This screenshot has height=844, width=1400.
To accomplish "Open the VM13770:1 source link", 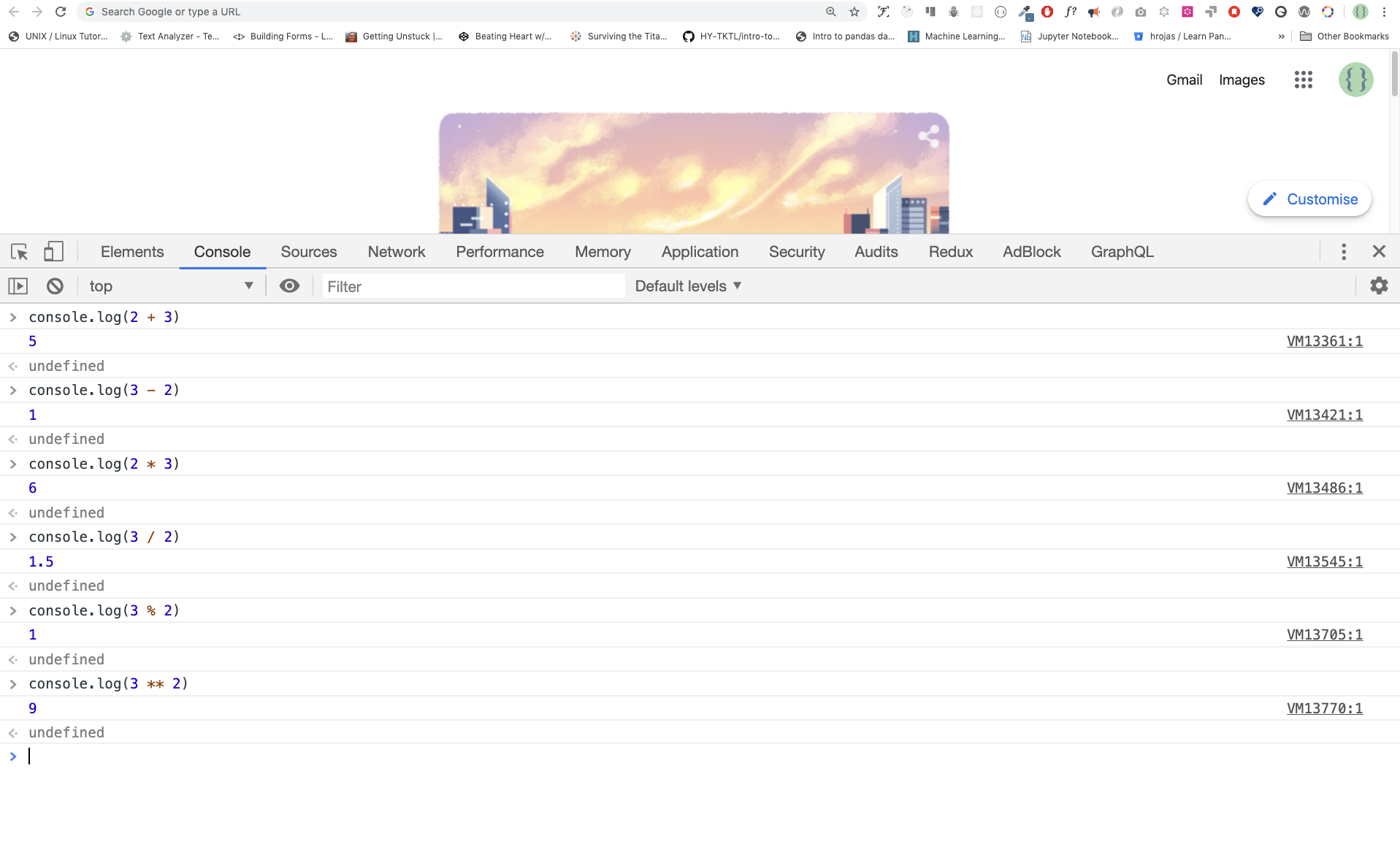I will coord(1323,707).
